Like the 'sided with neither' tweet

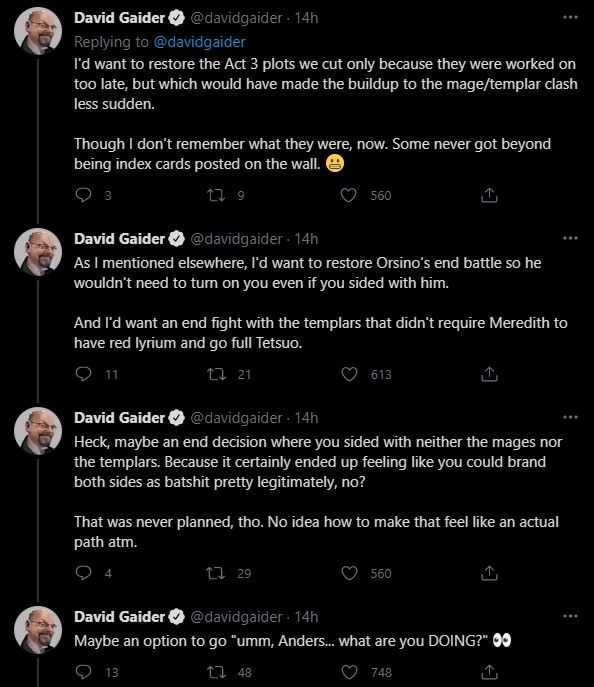(349, 573)
